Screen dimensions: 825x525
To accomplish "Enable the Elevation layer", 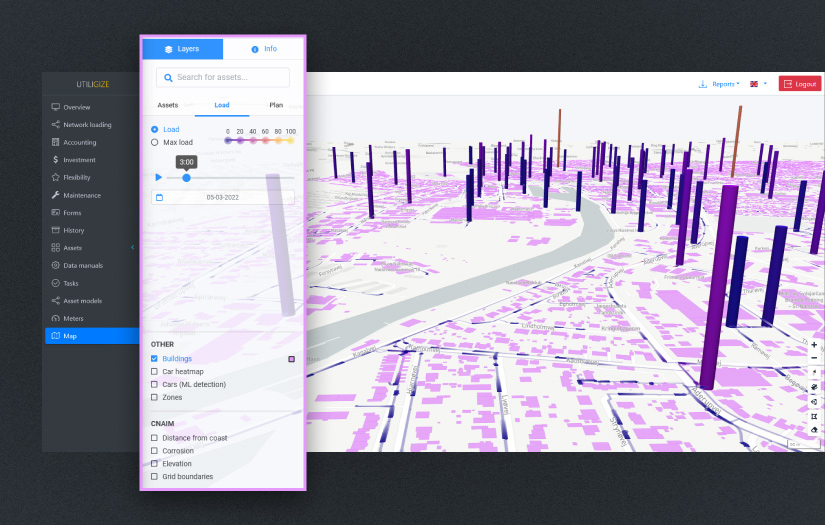I will pyautogui.click(x=154, y=464).
